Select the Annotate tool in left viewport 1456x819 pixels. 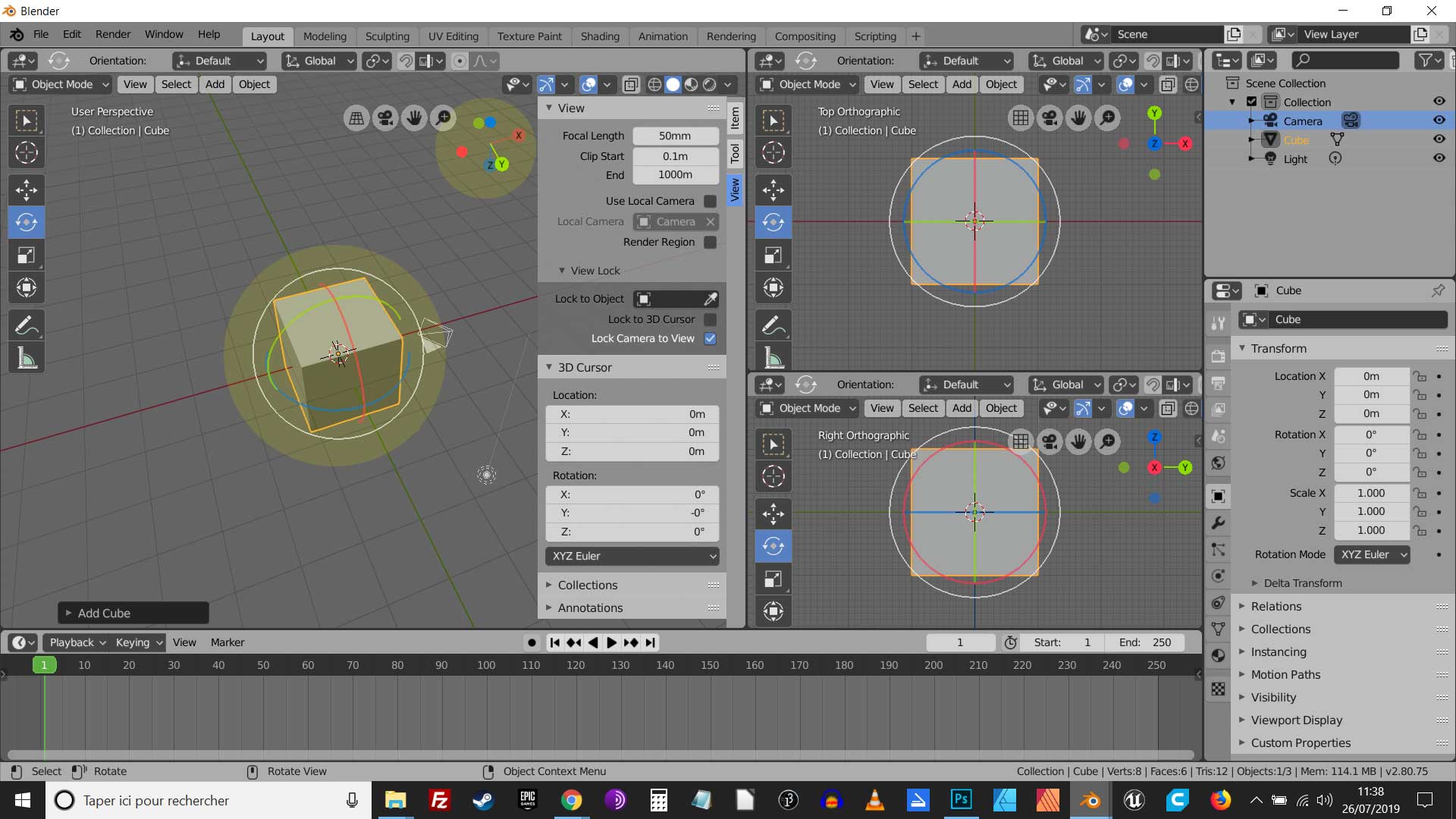point(27,326)
